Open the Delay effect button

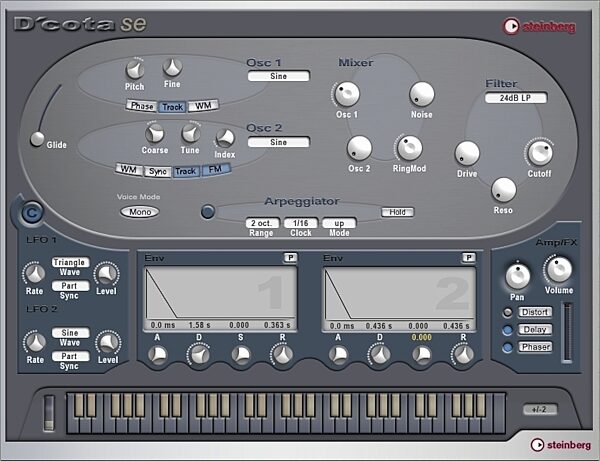click(535, 330)
